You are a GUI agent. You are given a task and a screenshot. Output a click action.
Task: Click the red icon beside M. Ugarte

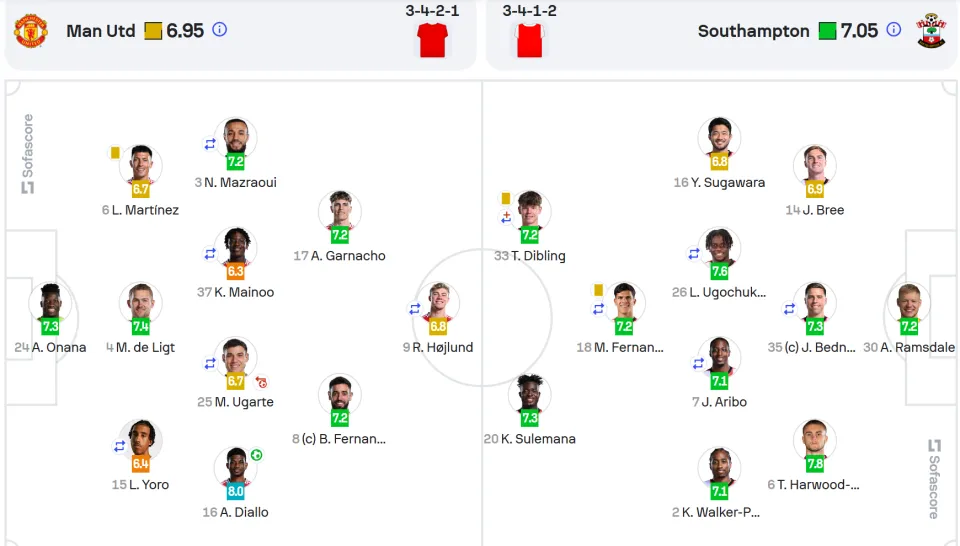[x=261, y=383]
